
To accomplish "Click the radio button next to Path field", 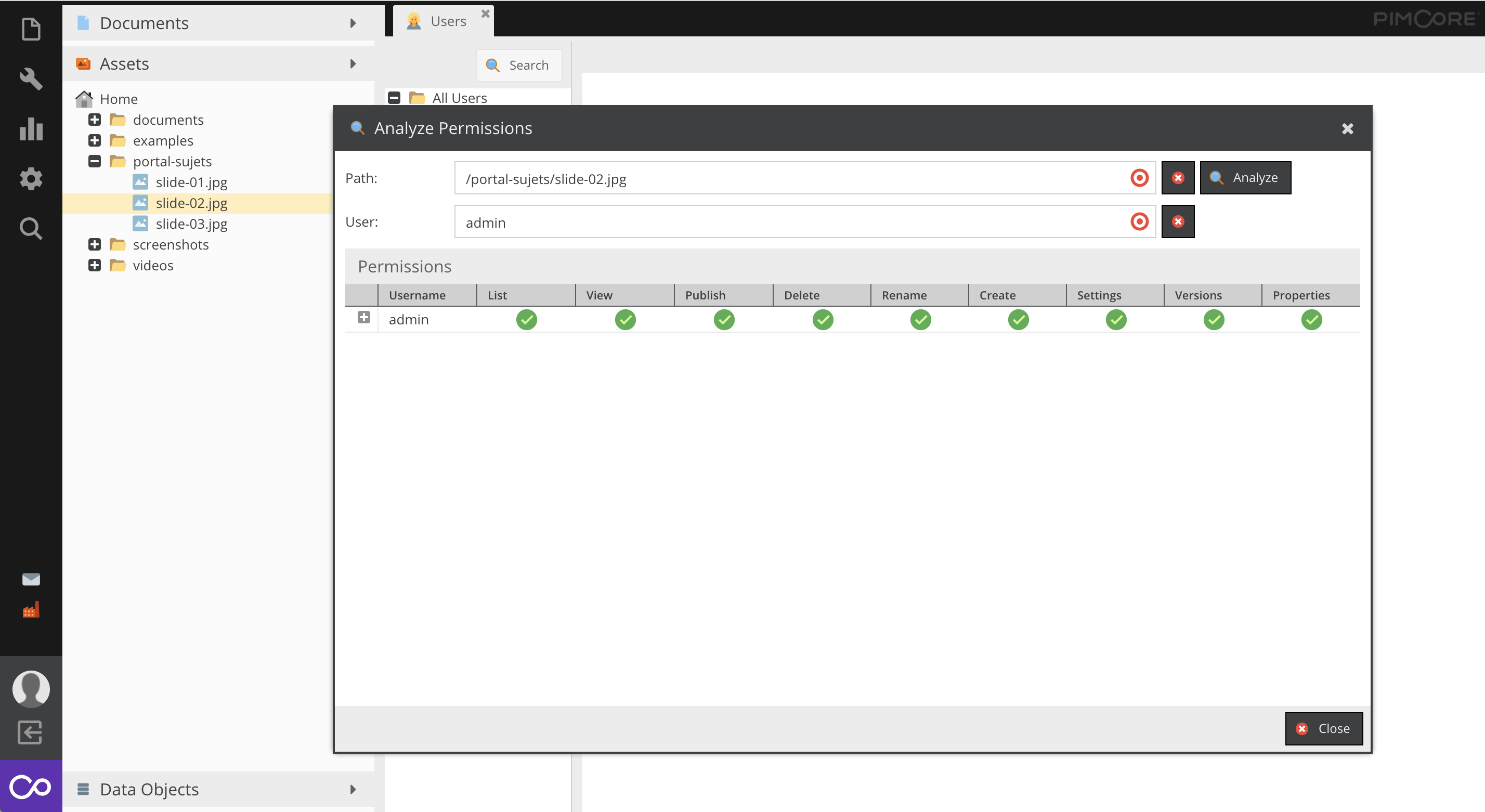I will [1139, 177].
